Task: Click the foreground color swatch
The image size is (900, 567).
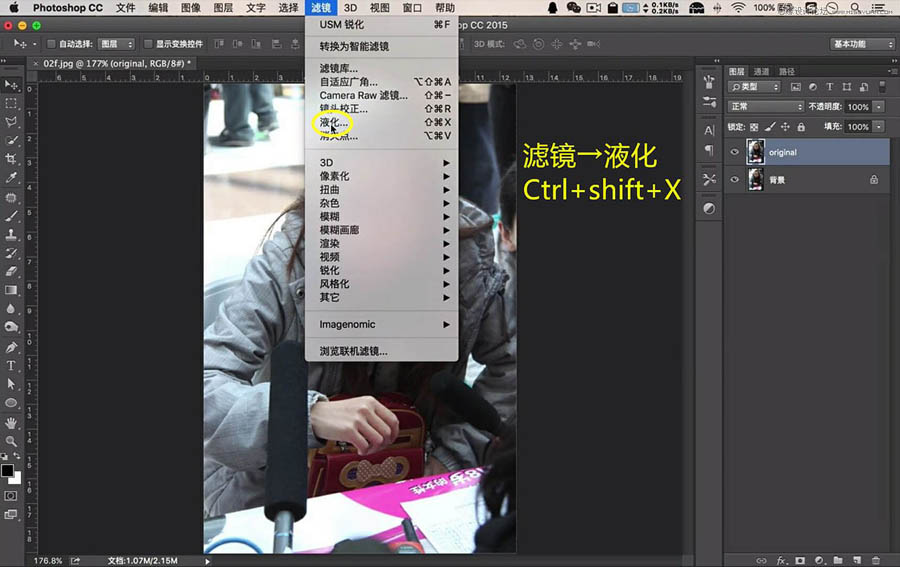Action: (7, 471)
